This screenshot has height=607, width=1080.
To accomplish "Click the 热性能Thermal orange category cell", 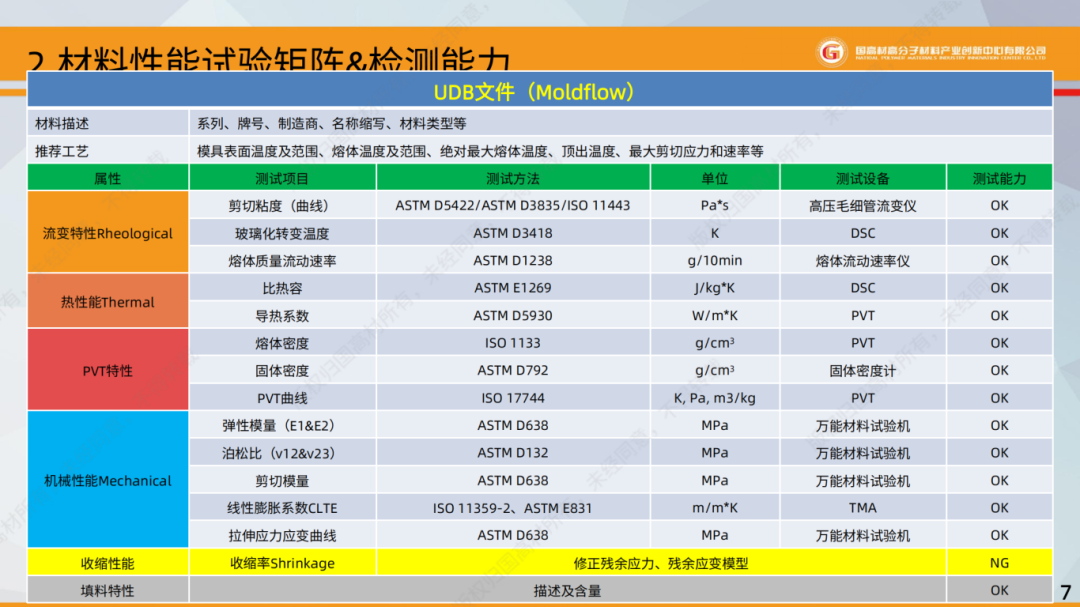I will point(107,301).
